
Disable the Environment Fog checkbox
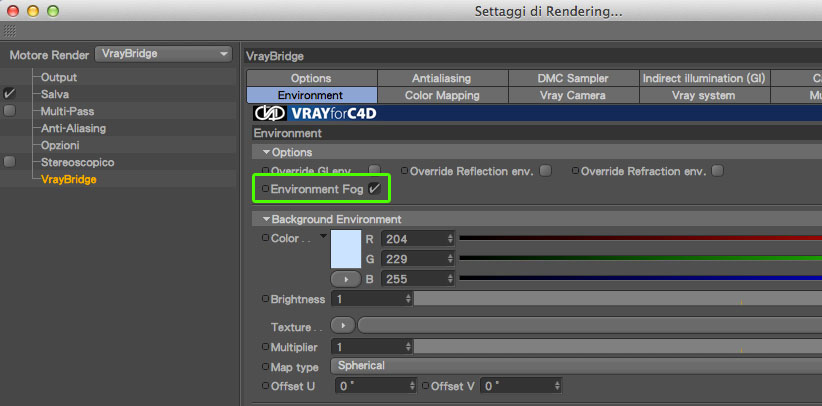(374, 189)
